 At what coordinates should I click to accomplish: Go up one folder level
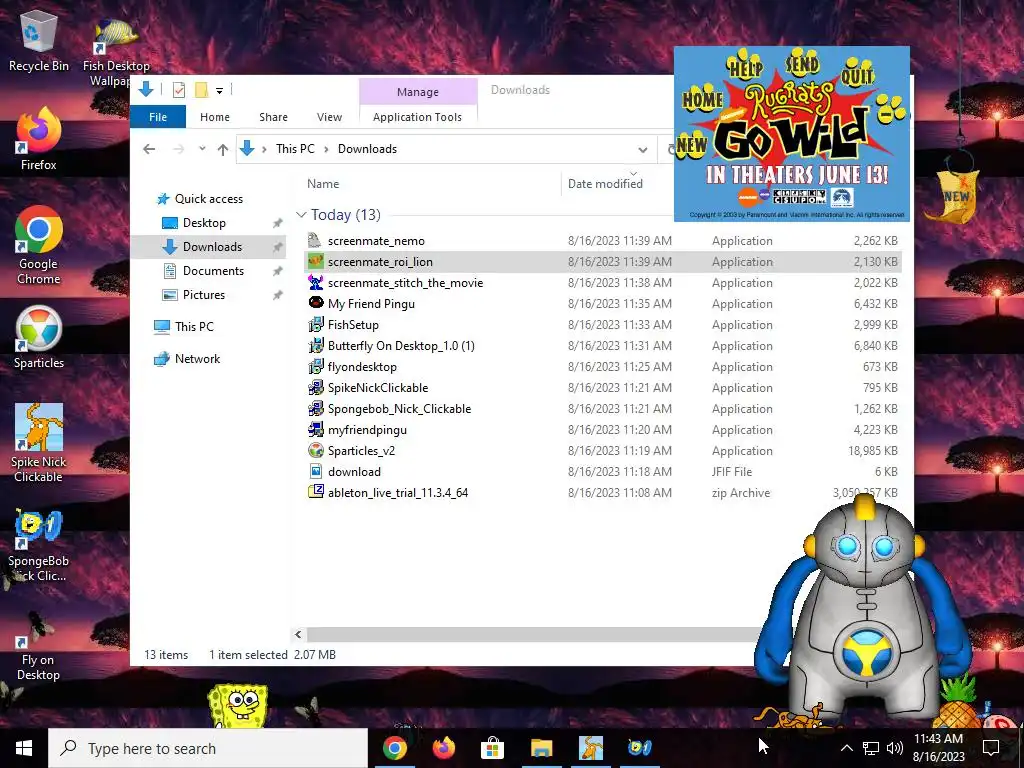[x=223, y=150]
